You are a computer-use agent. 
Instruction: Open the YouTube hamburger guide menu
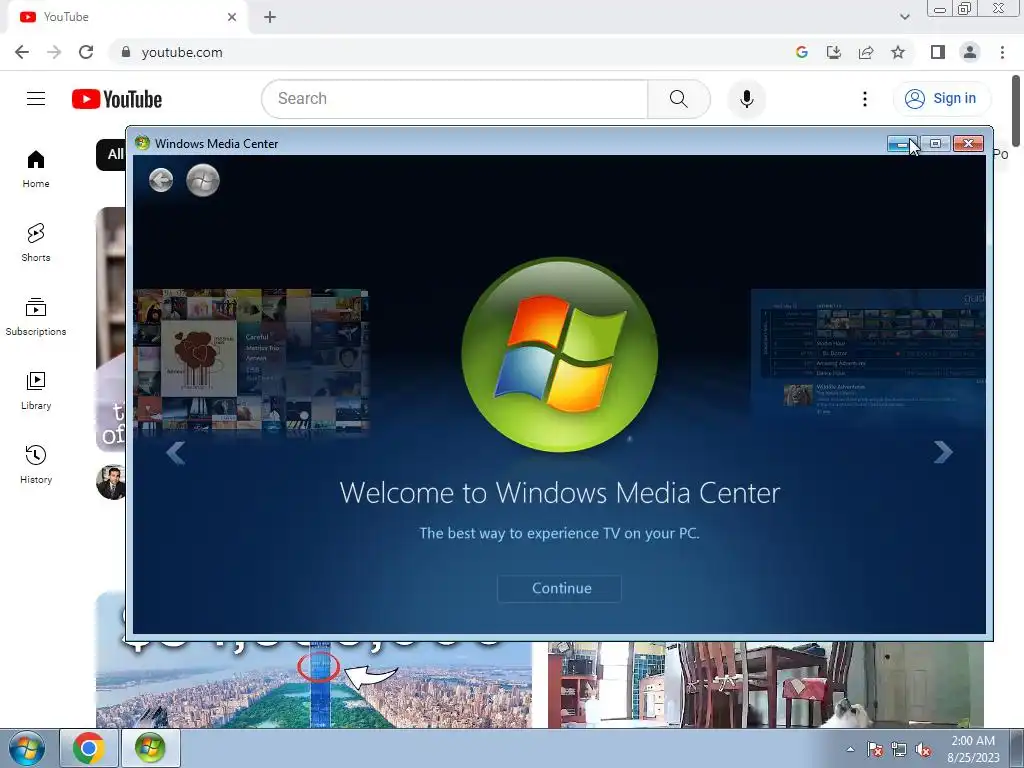(36, 99)
